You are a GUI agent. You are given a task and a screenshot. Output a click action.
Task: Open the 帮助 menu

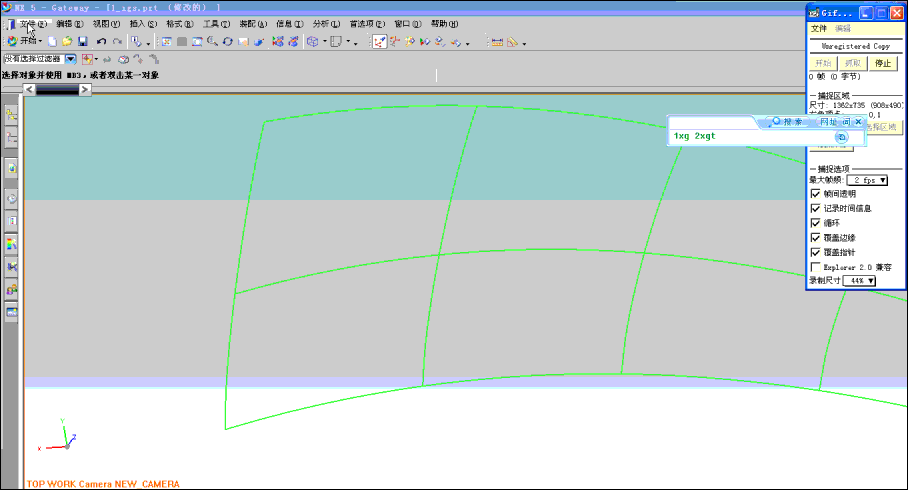[x=444, y=24]
